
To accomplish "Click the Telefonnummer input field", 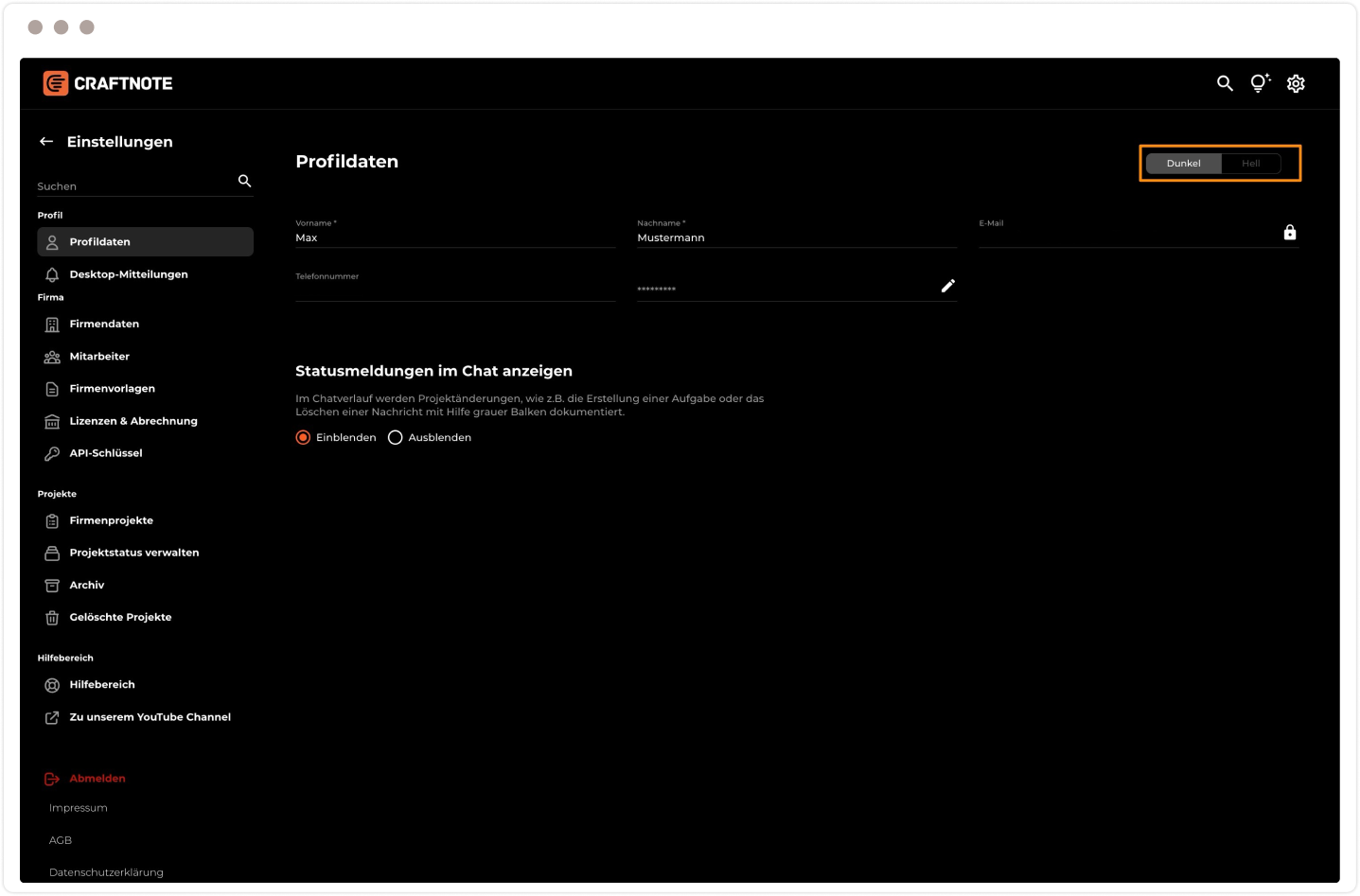I will pyautogui.click(x=454, y=290).
